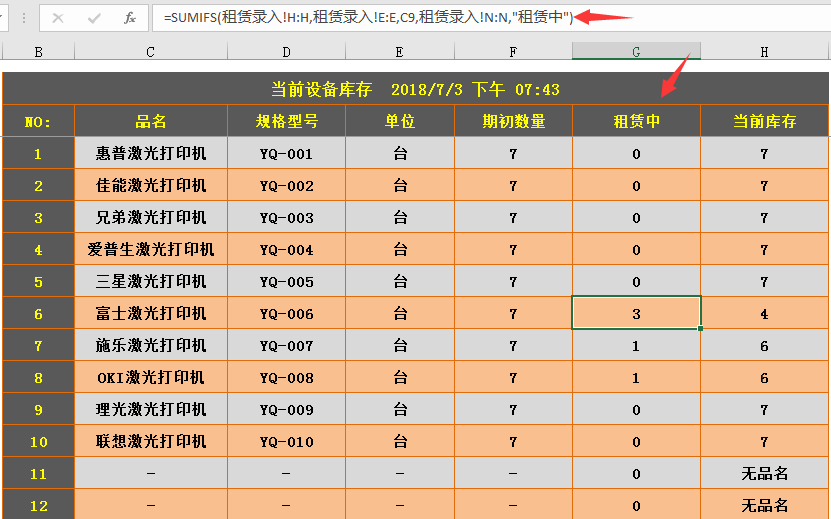Select 租赁中 value 0 for 惠普激光打印机
The image size is (831, 519).
(636, 153)
